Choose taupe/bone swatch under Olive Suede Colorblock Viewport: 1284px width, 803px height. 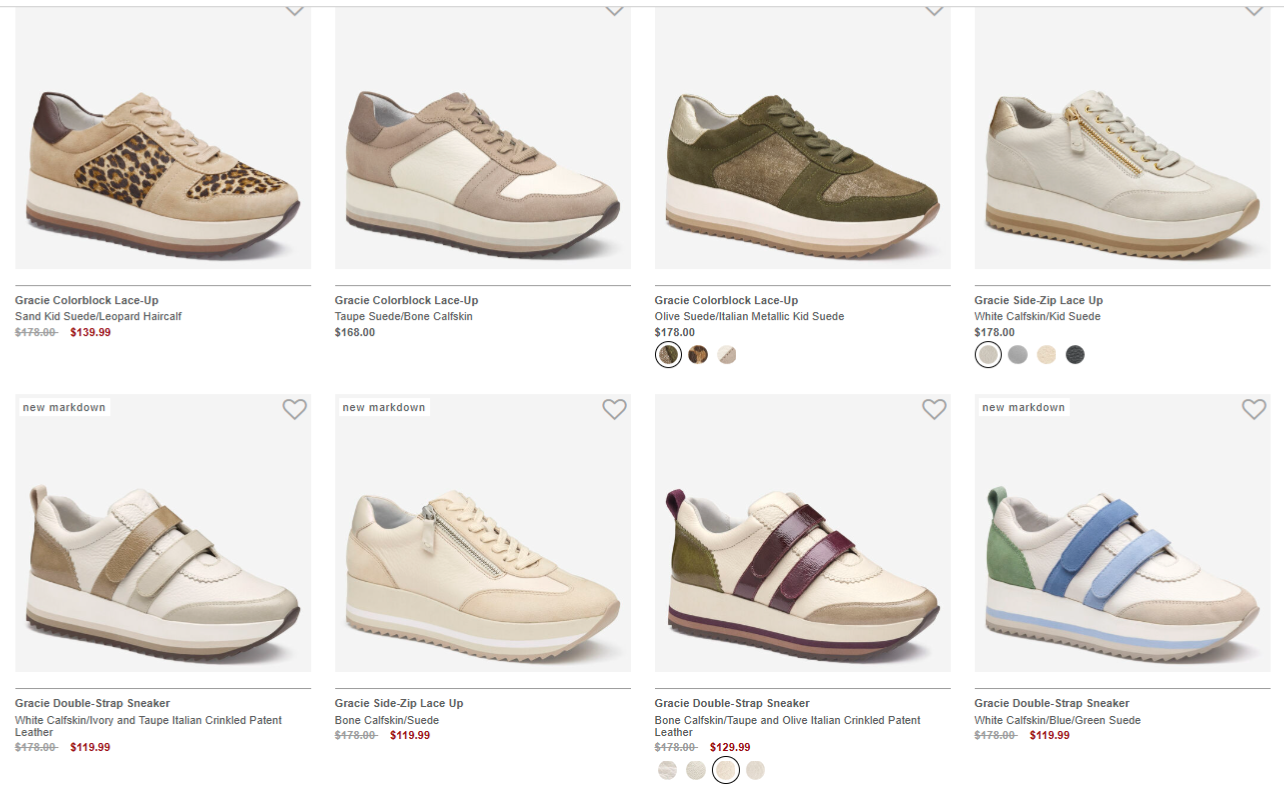(x=727, y=355)
